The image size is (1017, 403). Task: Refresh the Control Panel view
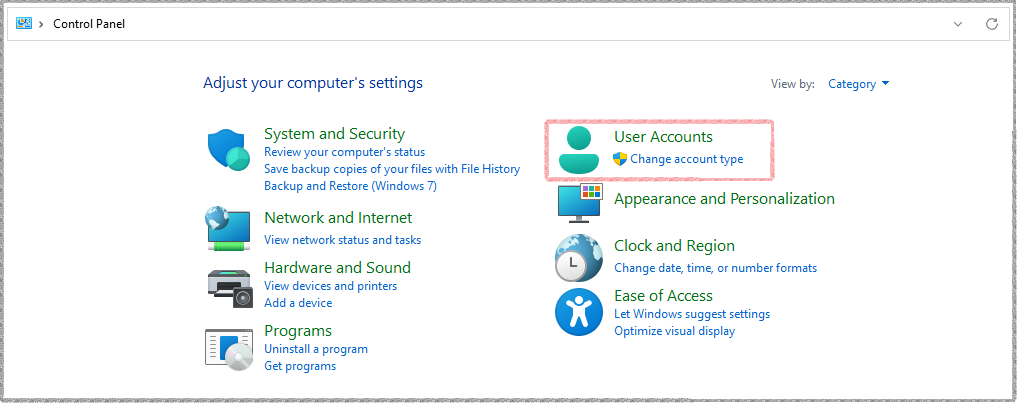tap(991, 24)
